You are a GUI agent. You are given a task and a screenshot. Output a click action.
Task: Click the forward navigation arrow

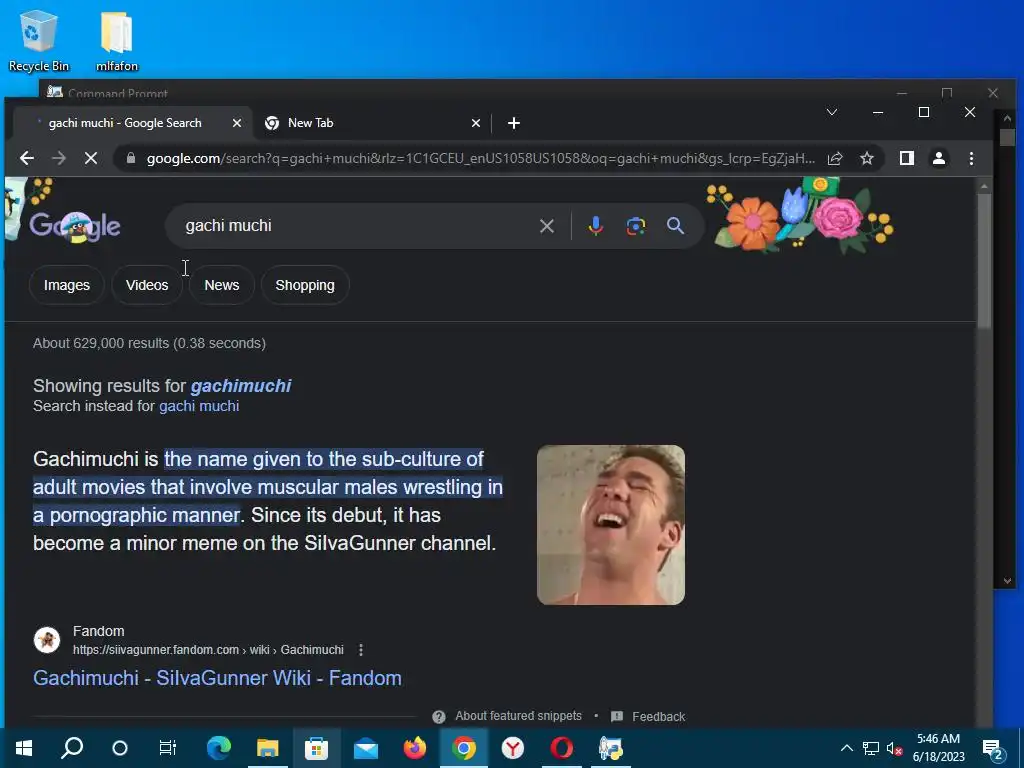pyautogui.click(x=59, y=158)
